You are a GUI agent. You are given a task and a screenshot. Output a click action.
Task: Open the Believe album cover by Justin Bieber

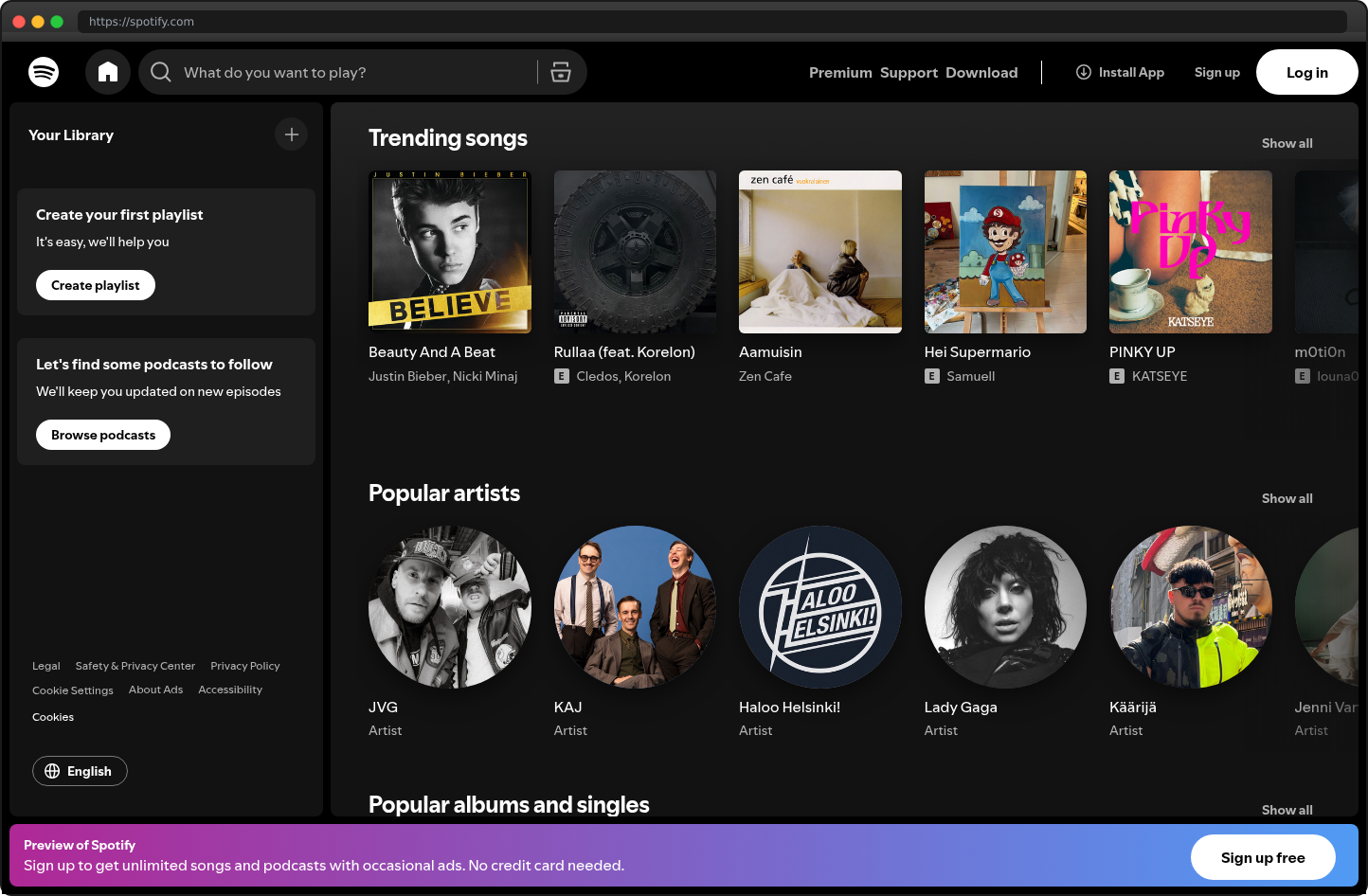click(449, 252)
